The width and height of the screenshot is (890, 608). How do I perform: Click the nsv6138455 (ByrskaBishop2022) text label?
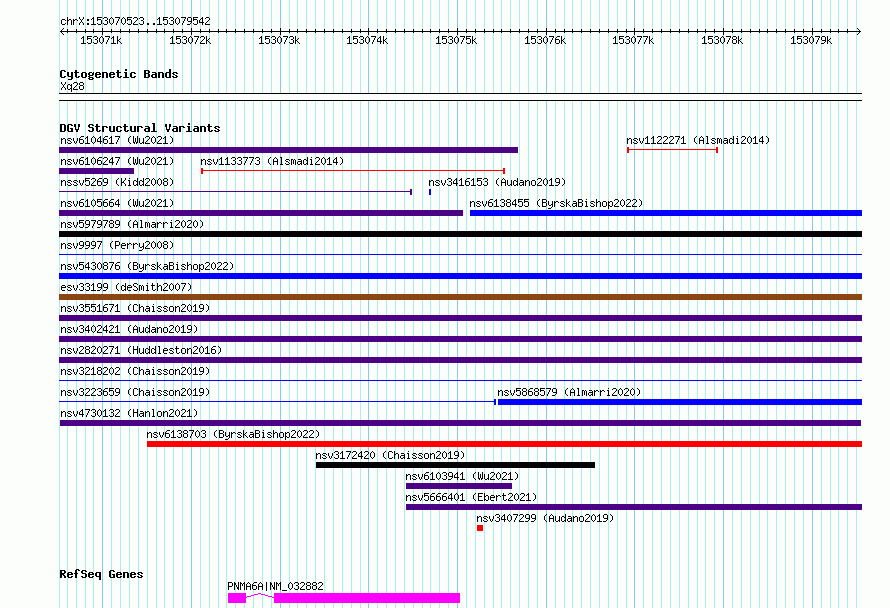[x=556, y=203]
